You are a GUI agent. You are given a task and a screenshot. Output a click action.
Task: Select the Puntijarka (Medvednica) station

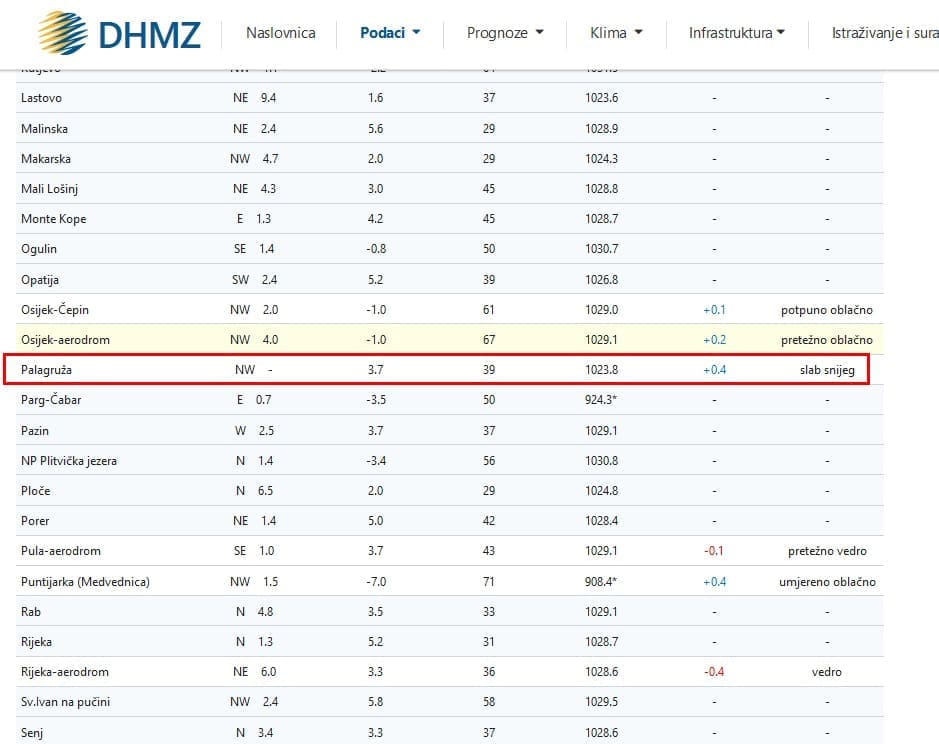pyautogui.click(x=85, y=582)
